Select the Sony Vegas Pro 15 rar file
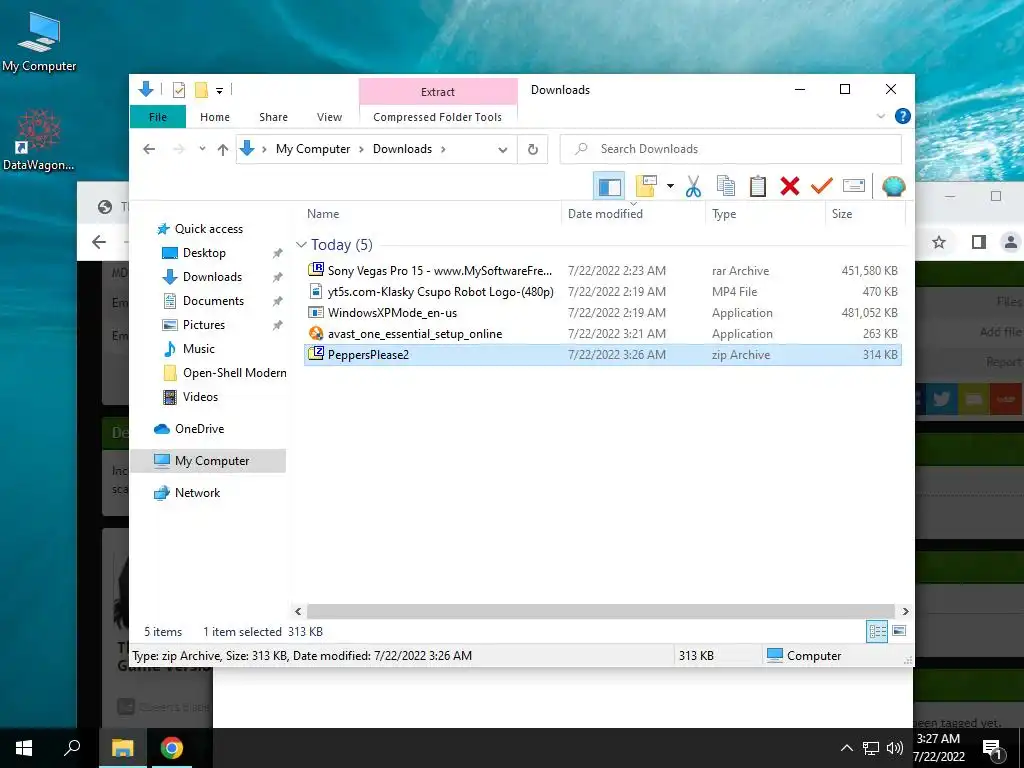This screenshot has width=1024, height=768. pyautogui.click(x=602, y=270)
